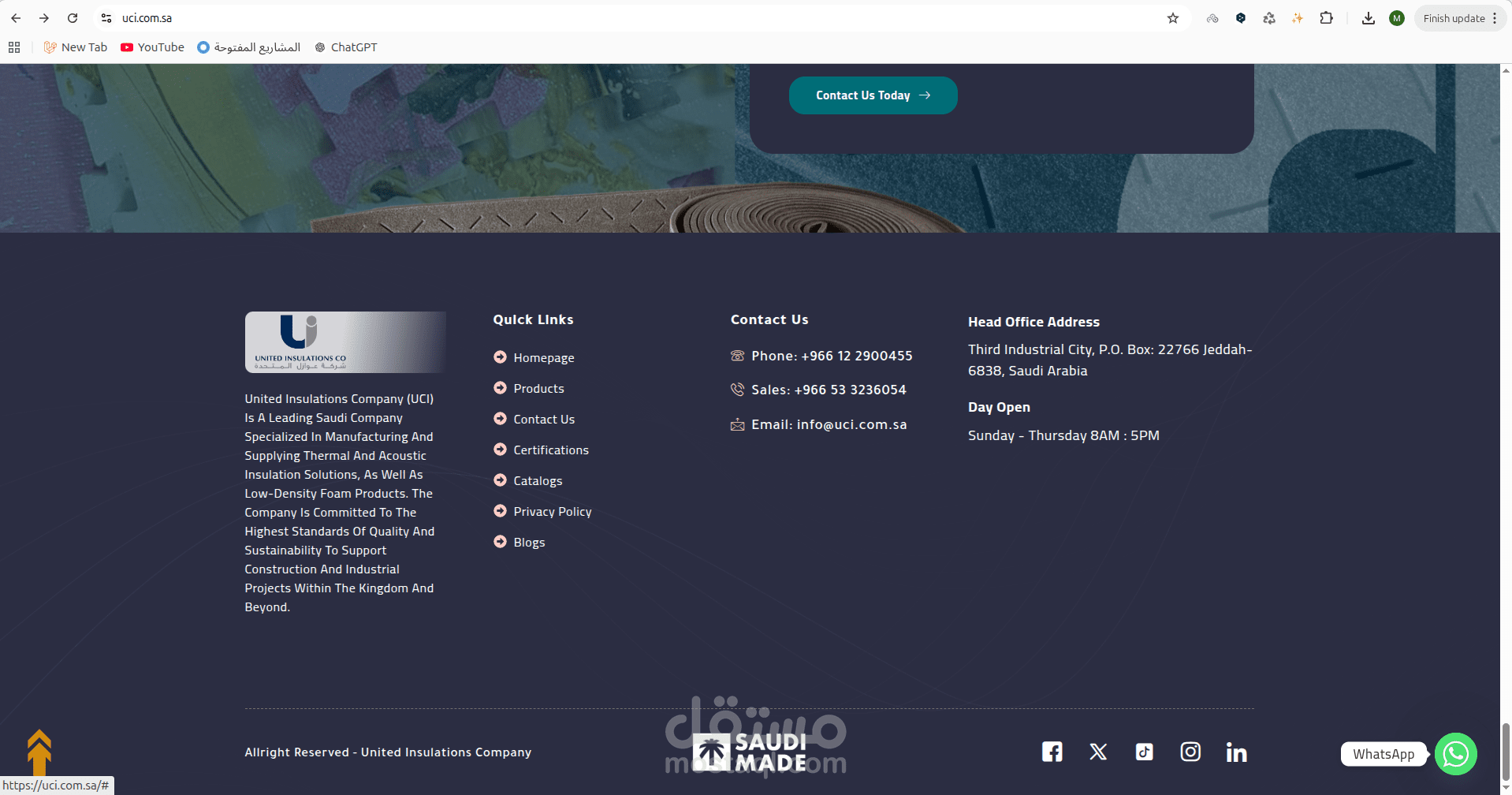This screenshot has width=1512, height=795.
Task: Click the Day Open heading
Action: coord(999,407)
